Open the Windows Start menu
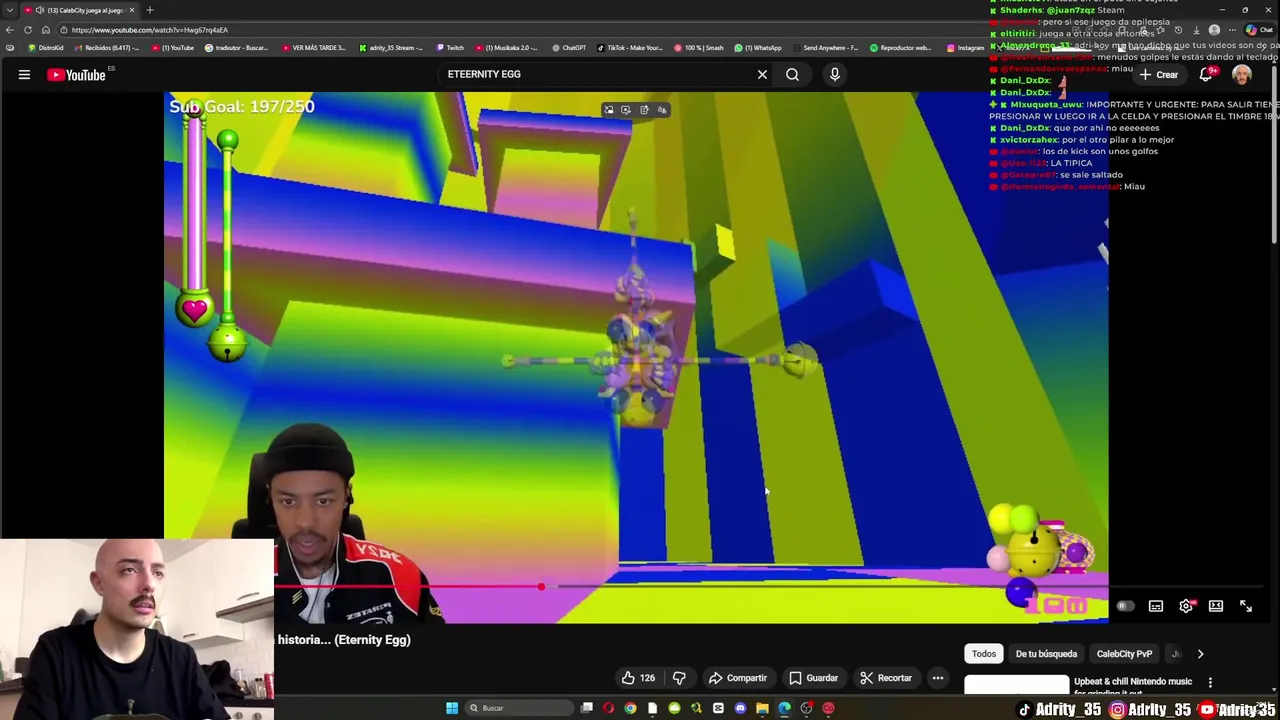The width and height of the screenshot is (1280, 720). pos(452,708)
